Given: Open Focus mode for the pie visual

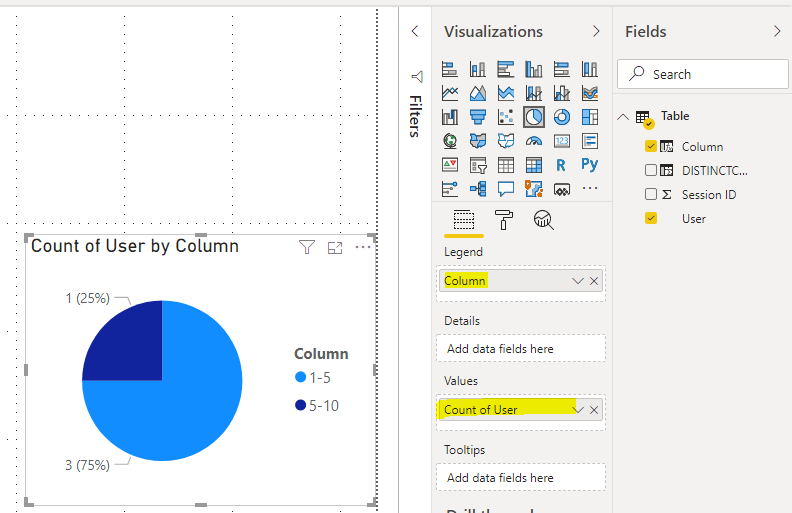Looking at the screenshot, I should click(x=335, y=247).
